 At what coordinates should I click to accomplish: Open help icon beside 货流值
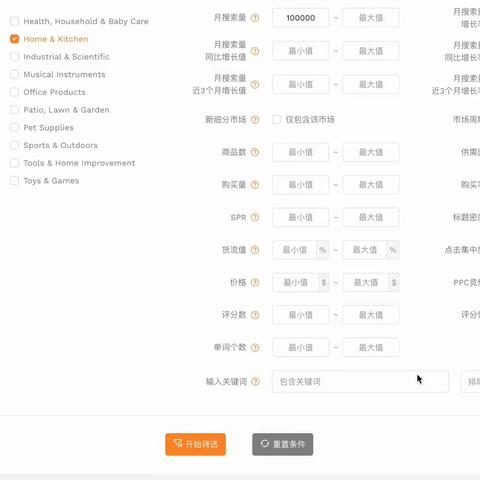[x=255, y=250]
